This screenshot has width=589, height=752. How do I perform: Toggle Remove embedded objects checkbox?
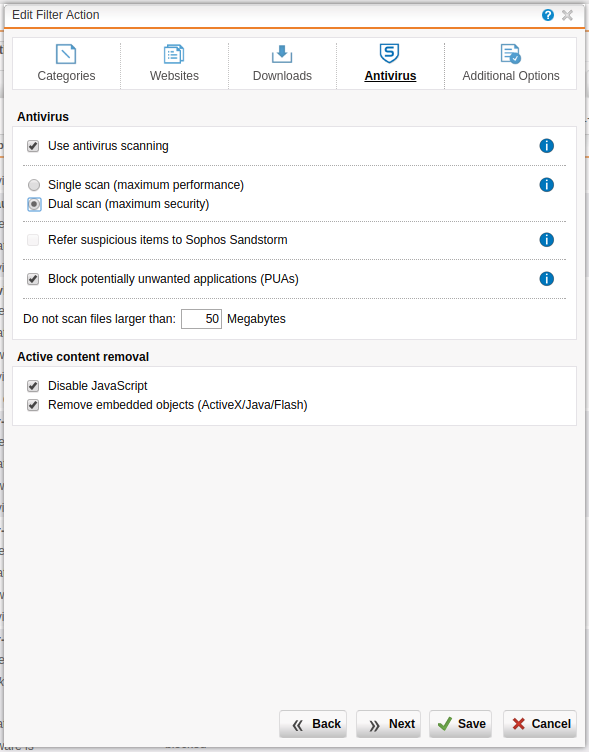click(33, 405)
